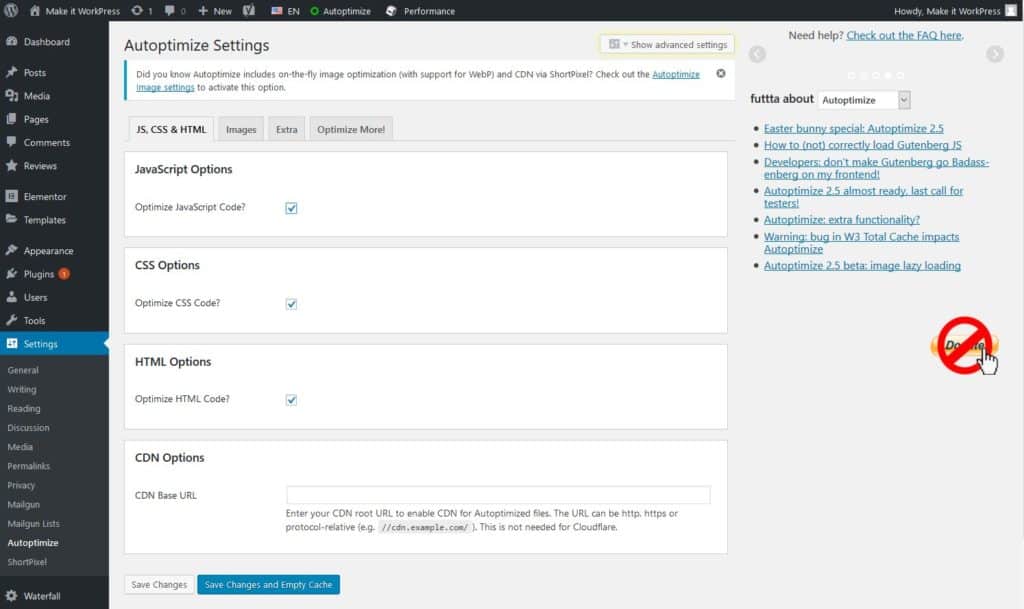Click Save Changes and Empty Cache
The image size is (1024, 609).
click(268, 585)
